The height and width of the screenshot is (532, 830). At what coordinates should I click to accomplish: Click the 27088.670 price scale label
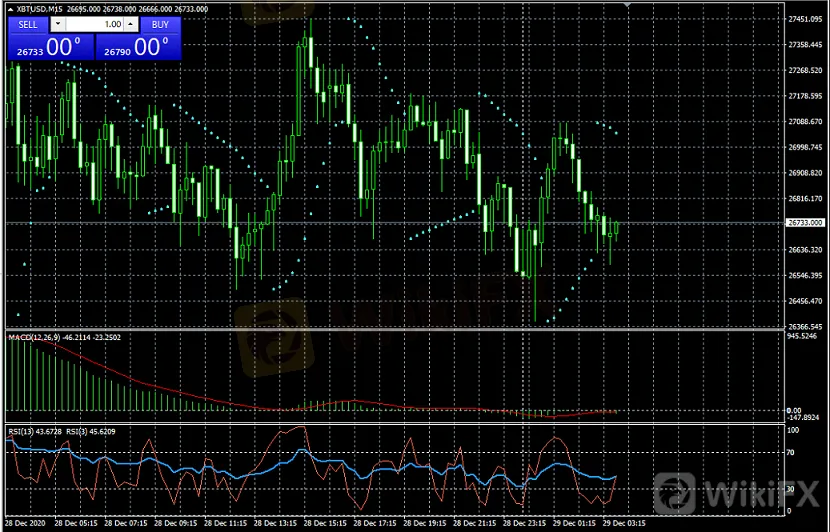(x=806, y=121)
